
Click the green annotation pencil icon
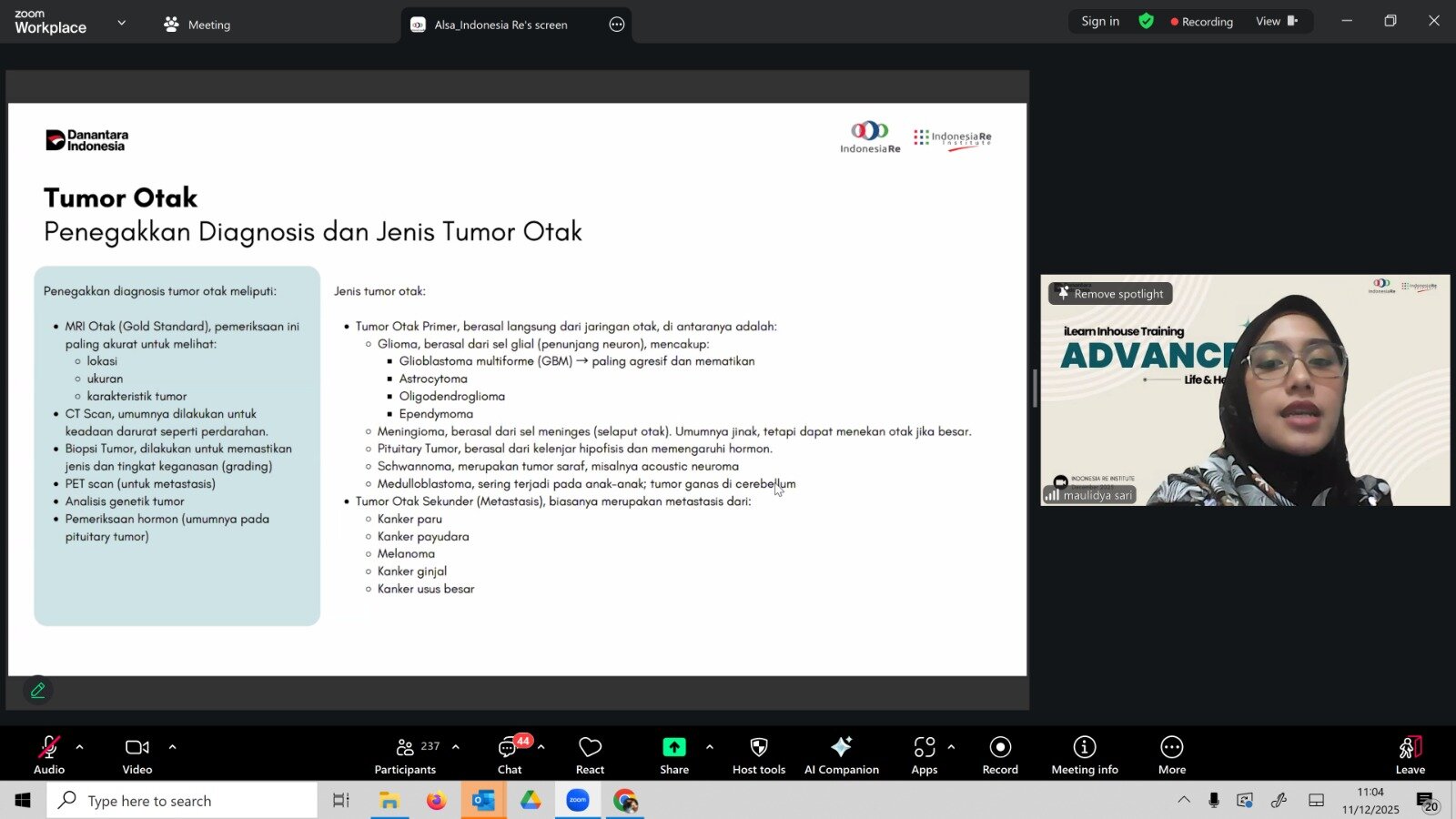37,691
